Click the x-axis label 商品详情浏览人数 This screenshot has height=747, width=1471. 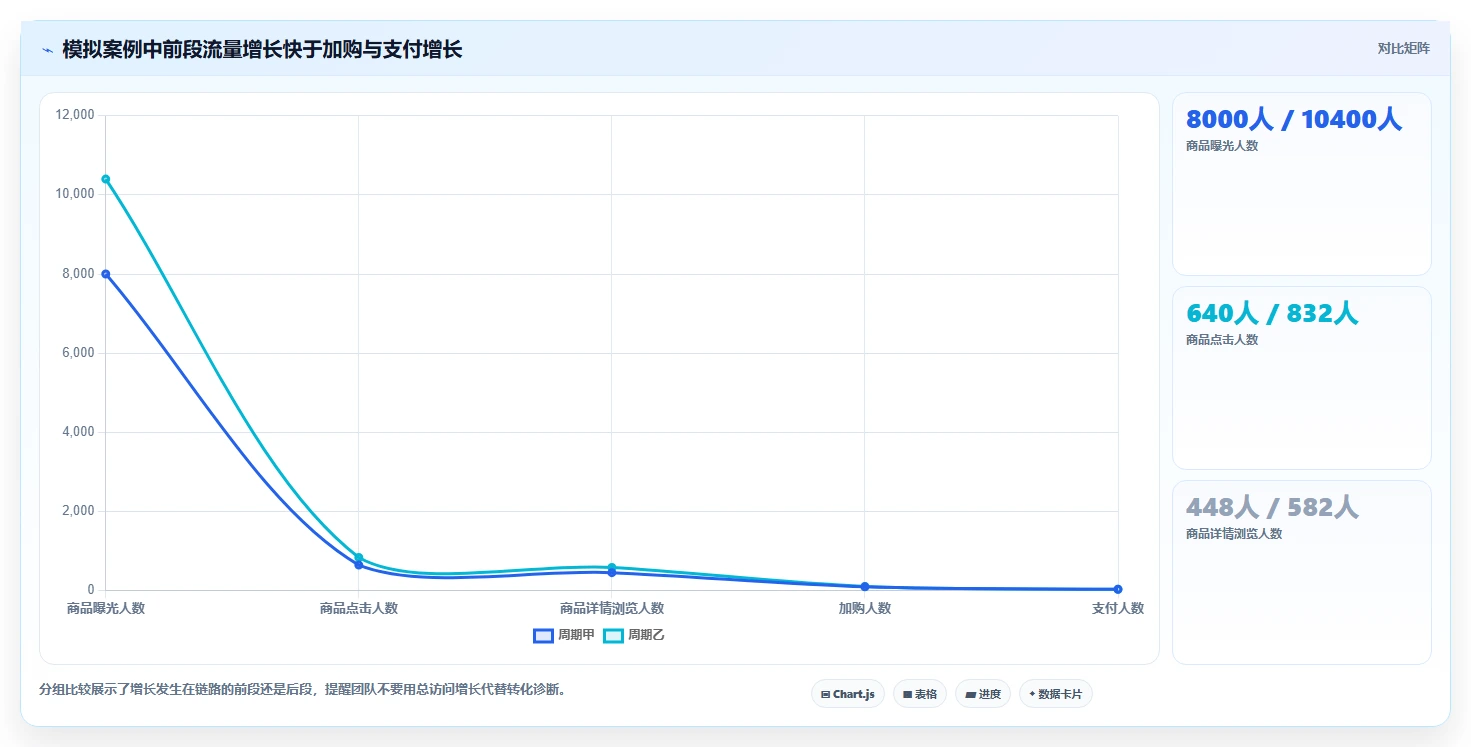[x=612, y=608]
